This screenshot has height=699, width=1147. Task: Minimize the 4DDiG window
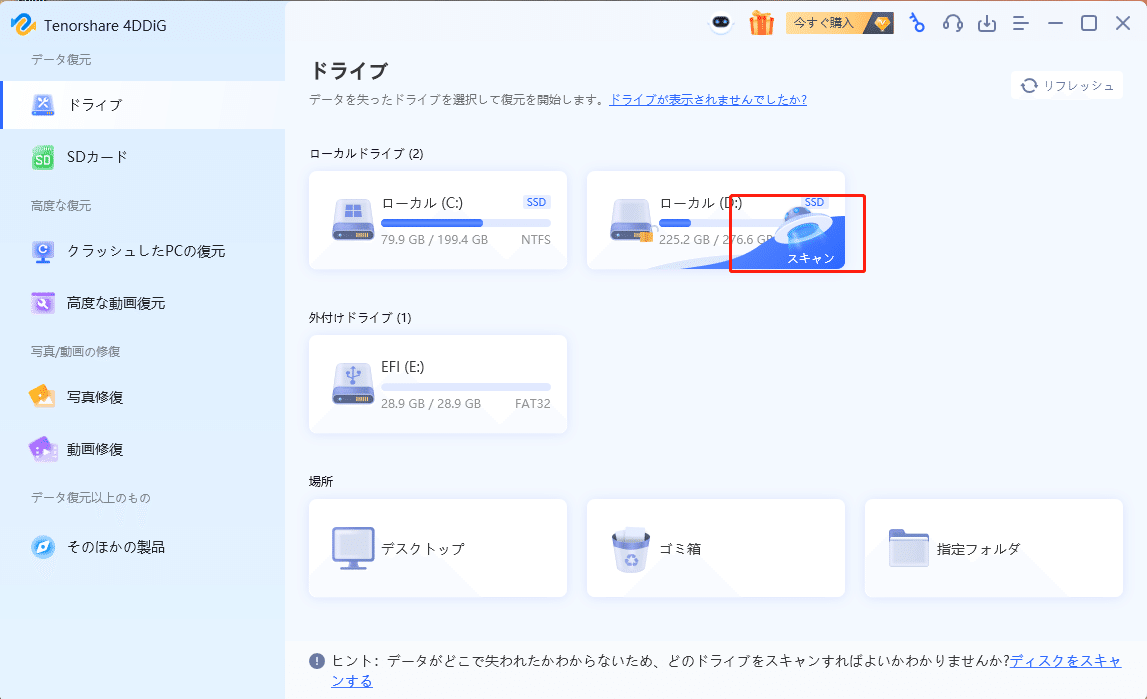[x=1055, y=23]
